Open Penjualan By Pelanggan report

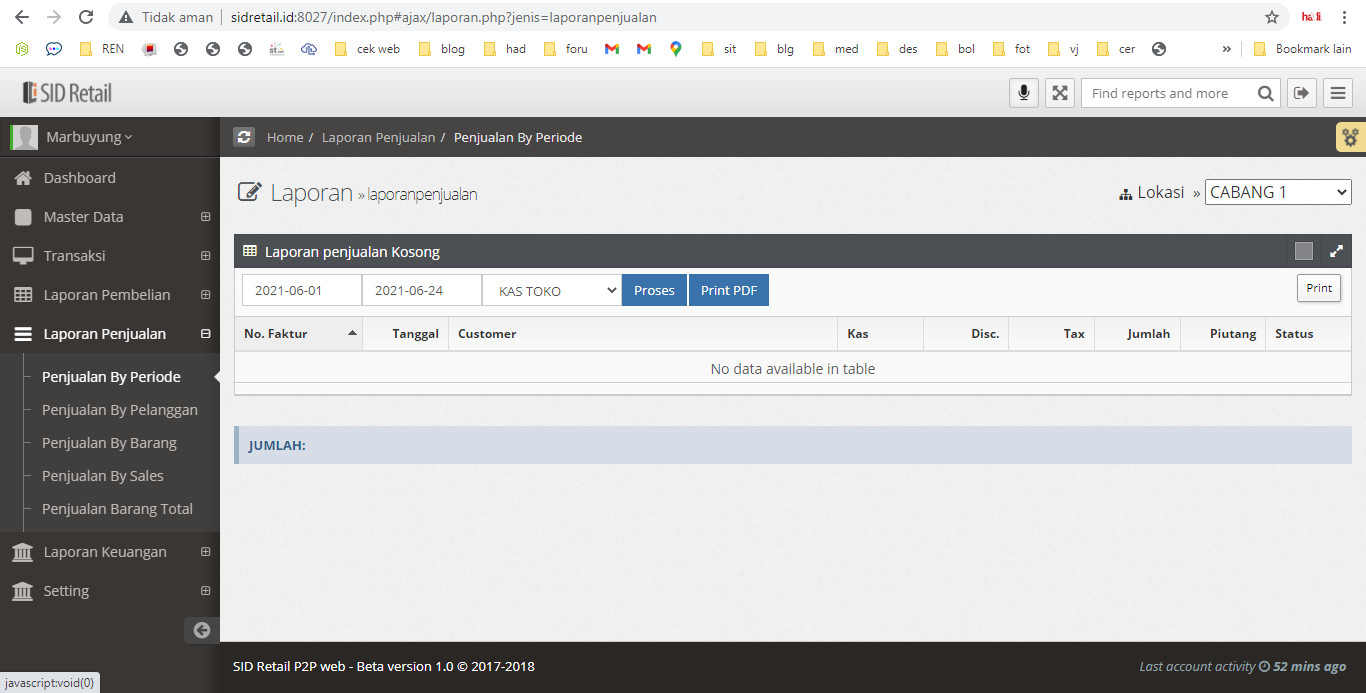point(120,410)
